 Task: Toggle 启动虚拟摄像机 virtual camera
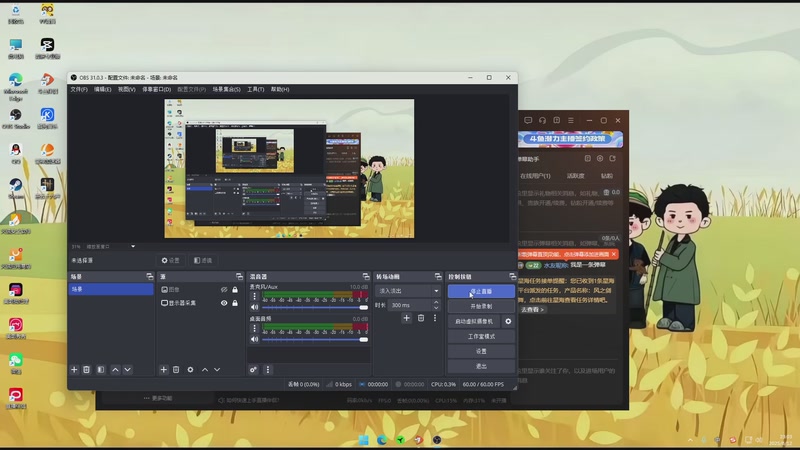point(474,321)
